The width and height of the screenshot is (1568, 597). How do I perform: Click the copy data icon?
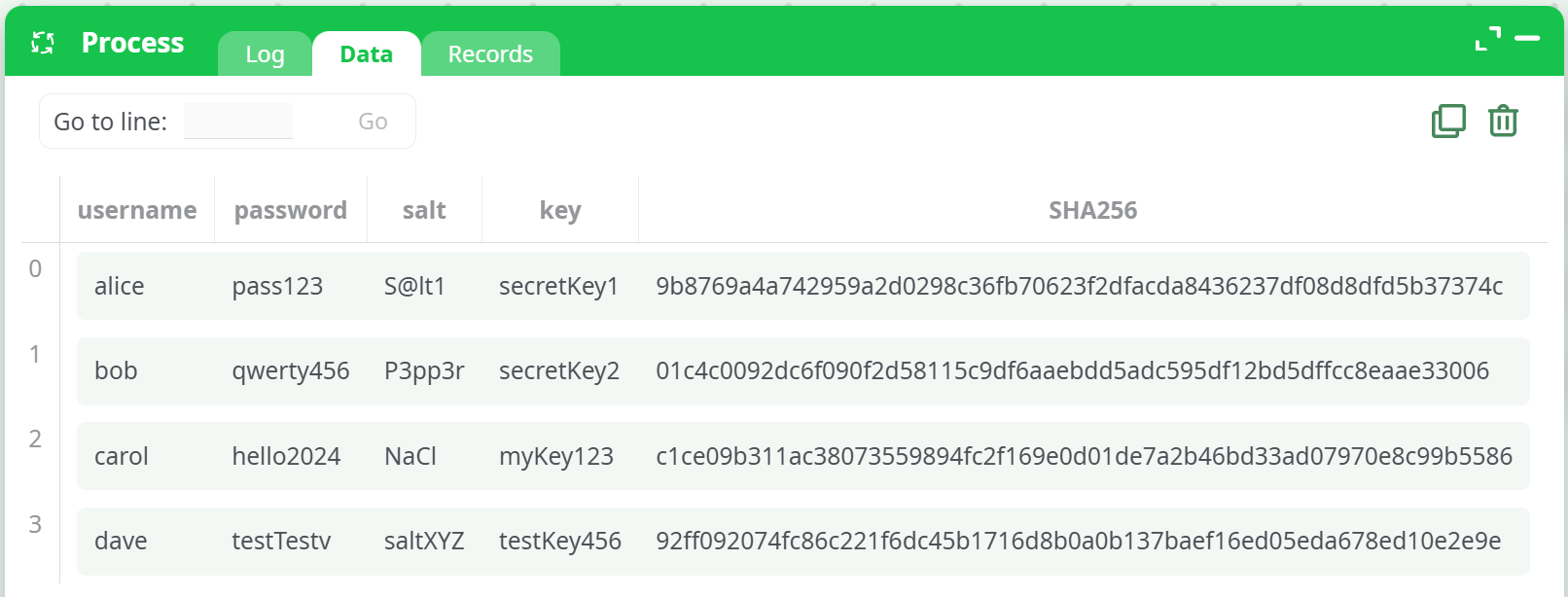pos(1448,121)
